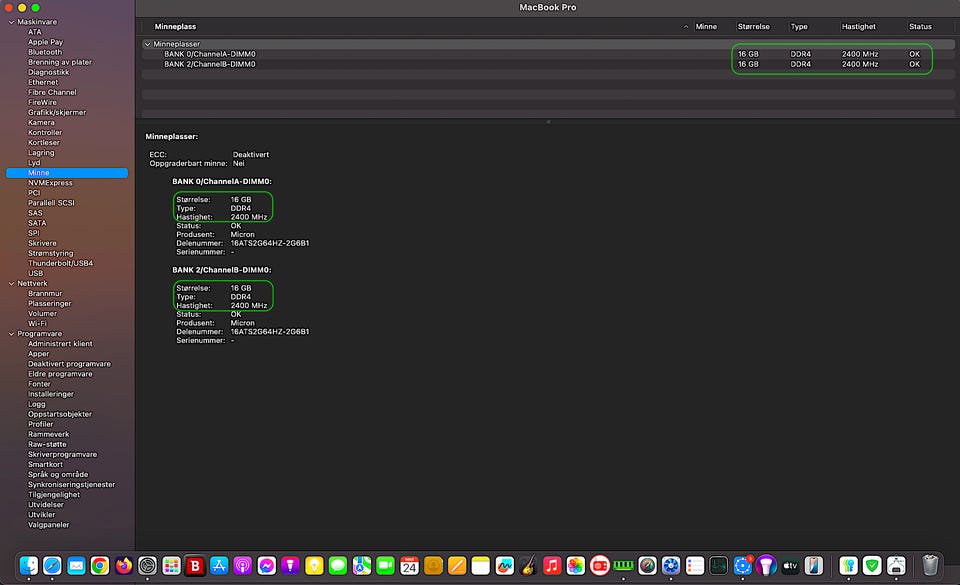This screenshot has height=585, width=960.
Task: Launch Safari from the Dock
Action: pos(52,566)
